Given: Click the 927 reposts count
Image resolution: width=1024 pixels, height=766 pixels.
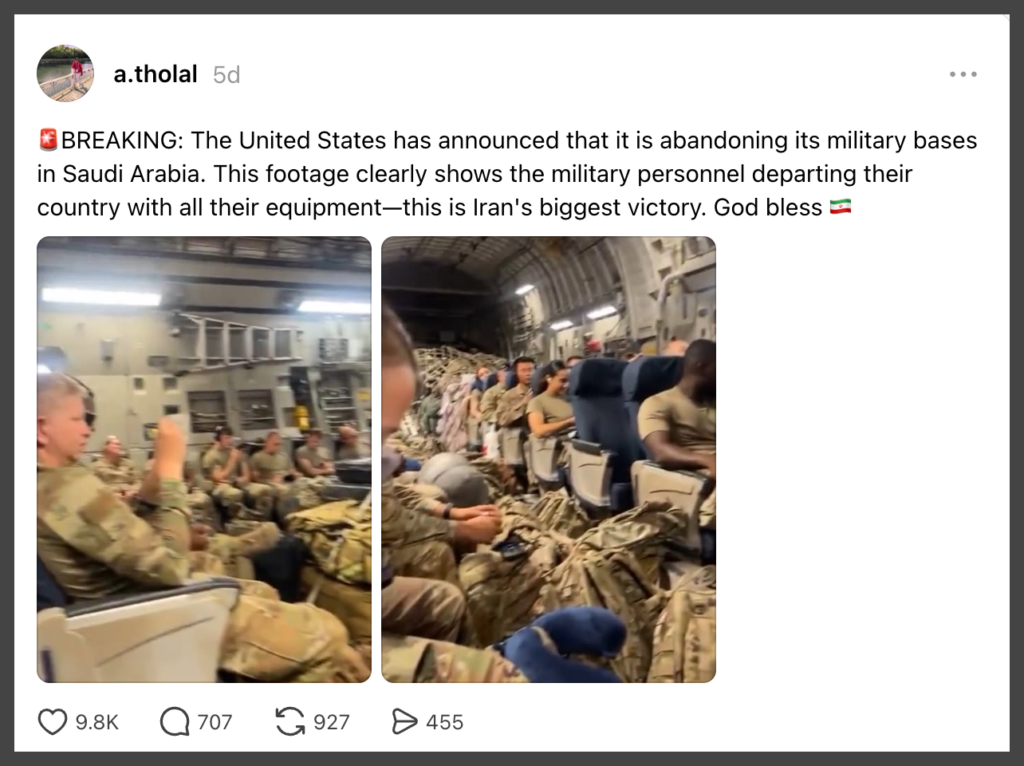Looking at the screenshot, I should (x=331, y=722).
